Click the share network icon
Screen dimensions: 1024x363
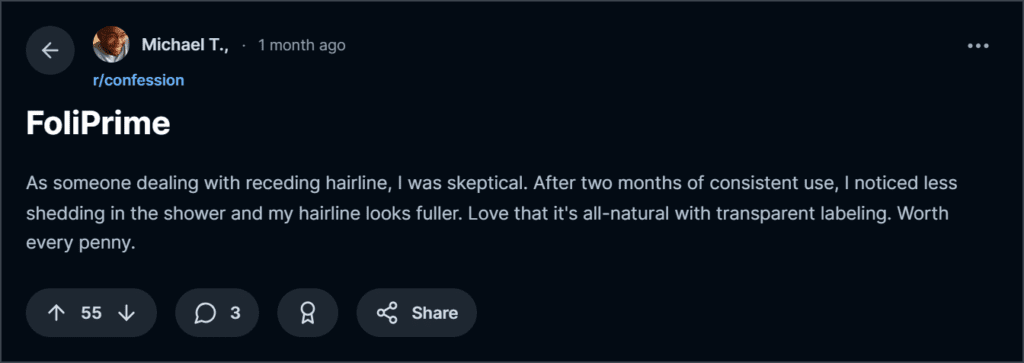[x=387, y=313]
